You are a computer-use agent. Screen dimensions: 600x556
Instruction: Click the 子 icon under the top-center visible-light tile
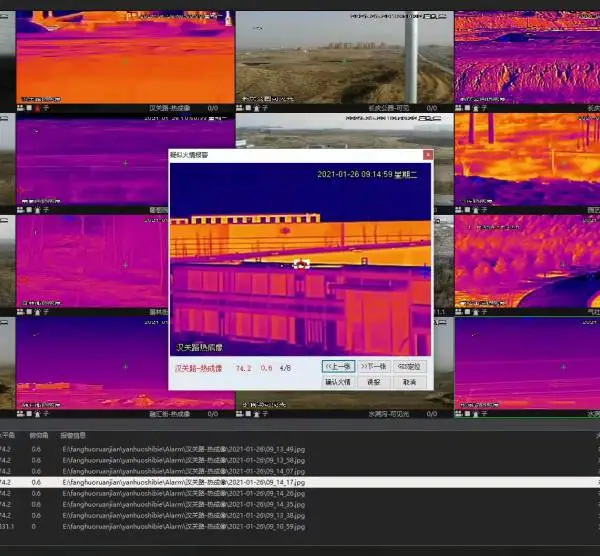[x=265, y=108]
